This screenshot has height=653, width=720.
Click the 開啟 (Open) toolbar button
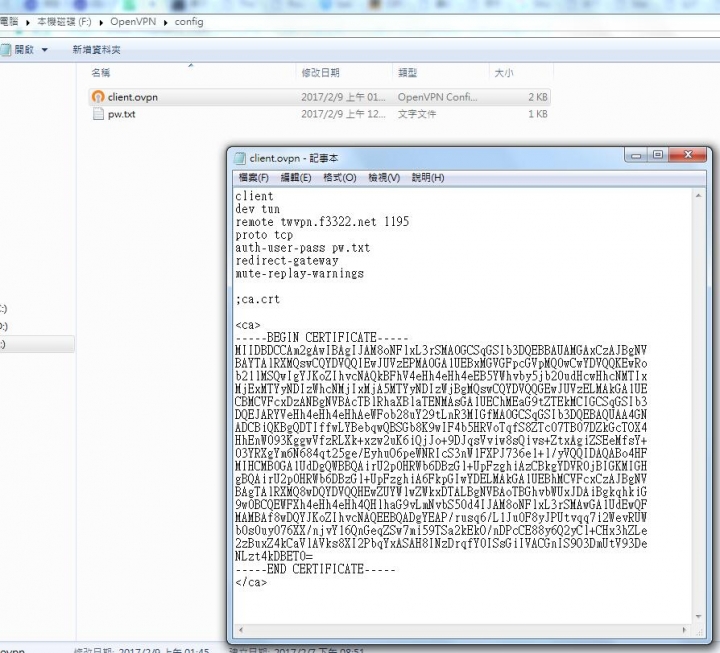pos(18,50)
